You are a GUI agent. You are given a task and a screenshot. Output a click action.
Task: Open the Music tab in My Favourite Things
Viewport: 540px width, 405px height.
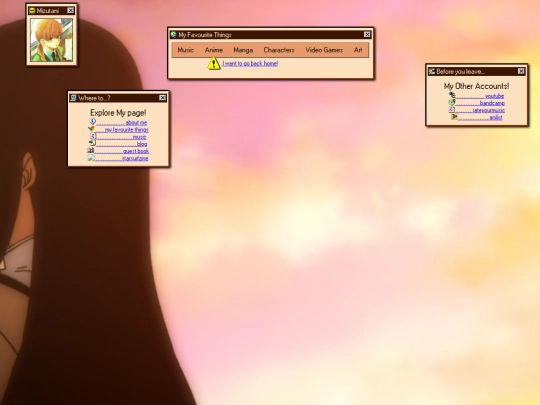pos(186,50)
